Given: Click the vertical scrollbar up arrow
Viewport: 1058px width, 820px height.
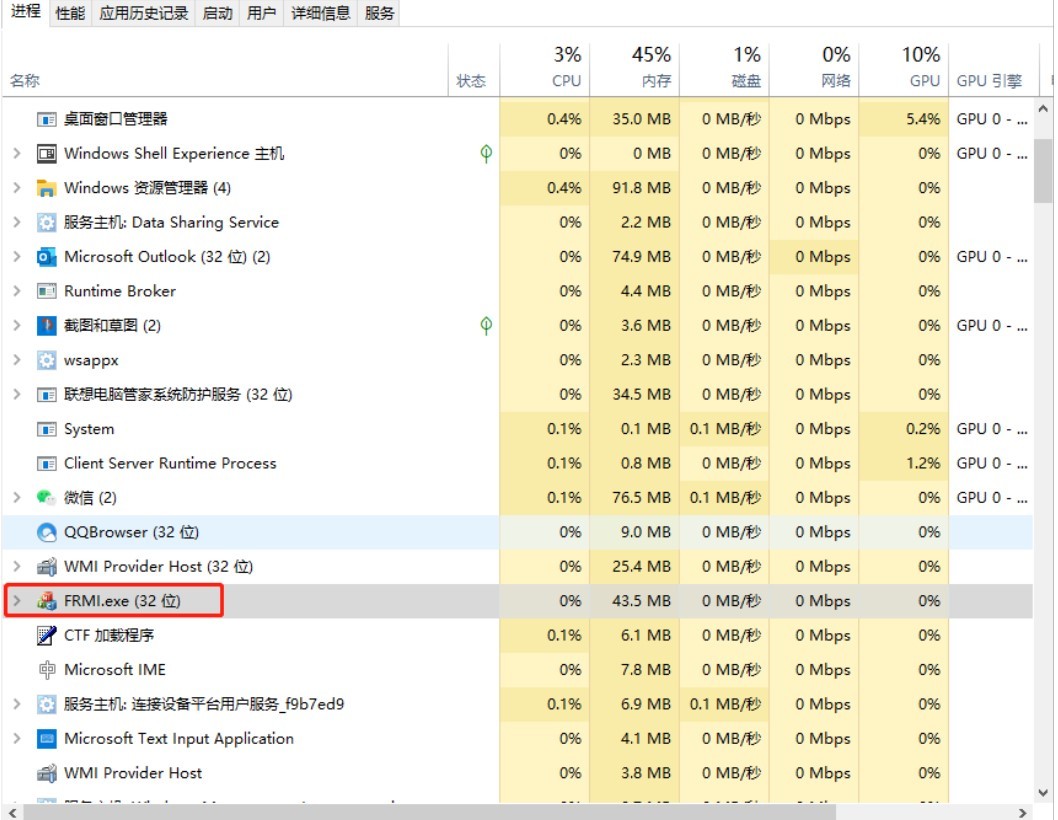Looking at the screenshot, I should [x=1042, y=109].
